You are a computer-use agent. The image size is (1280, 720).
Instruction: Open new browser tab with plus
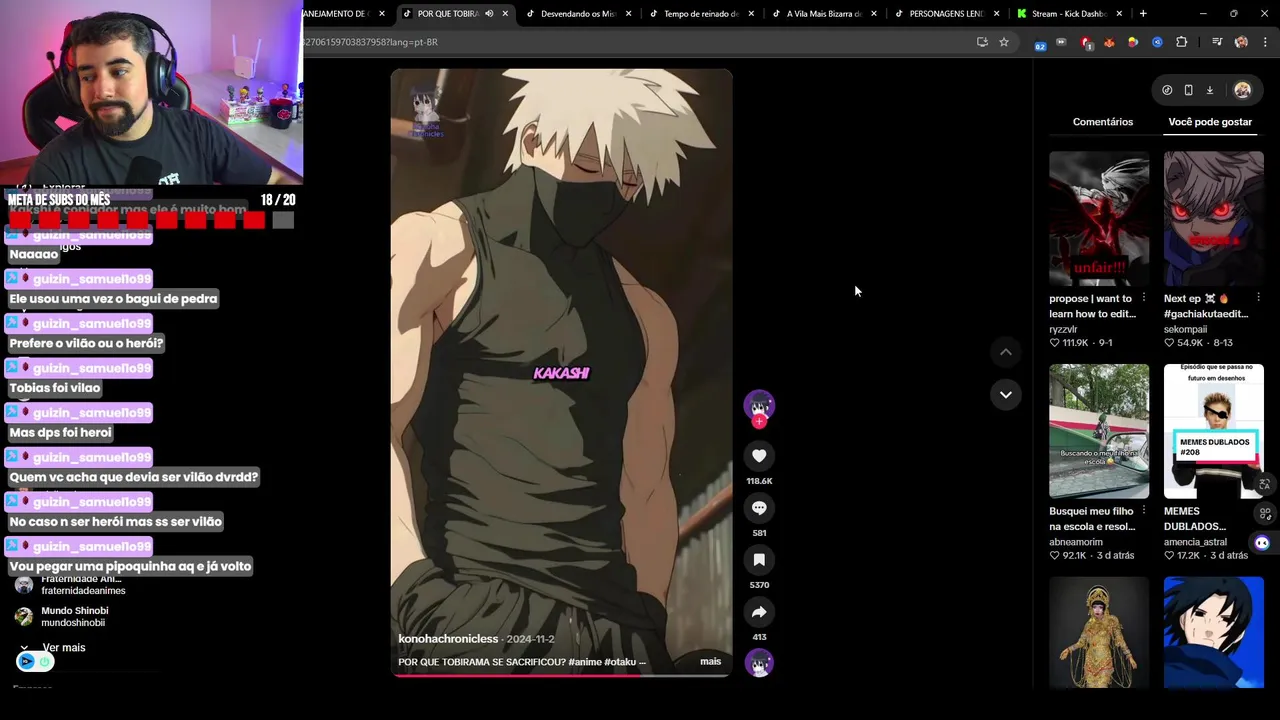pyautogui.click(x=1143, y=14)
